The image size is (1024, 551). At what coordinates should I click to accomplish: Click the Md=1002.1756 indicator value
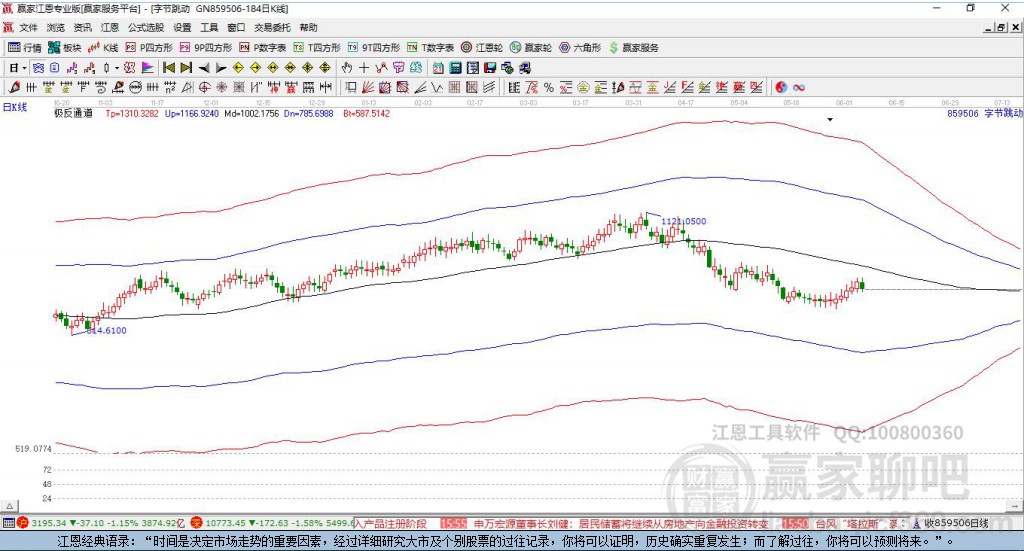pyautogui.click(x=251, y=114)
